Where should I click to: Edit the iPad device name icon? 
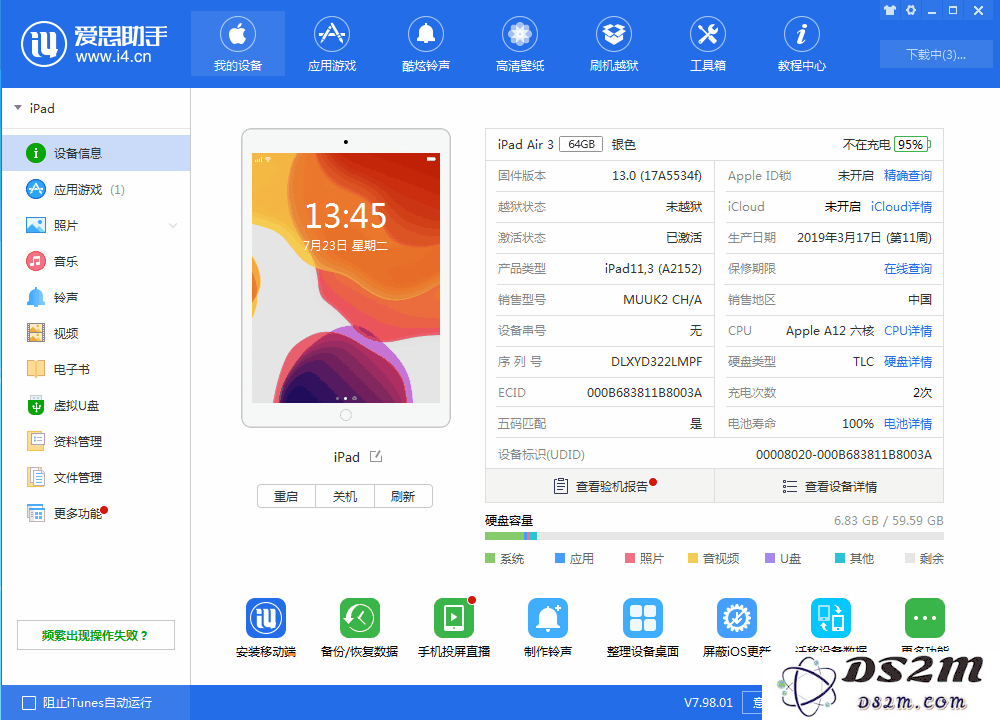[376, 457]
